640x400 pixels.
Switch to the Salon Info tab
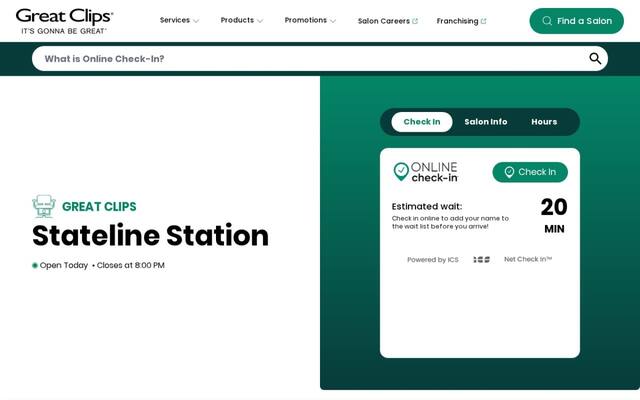[x=486, y=122]
